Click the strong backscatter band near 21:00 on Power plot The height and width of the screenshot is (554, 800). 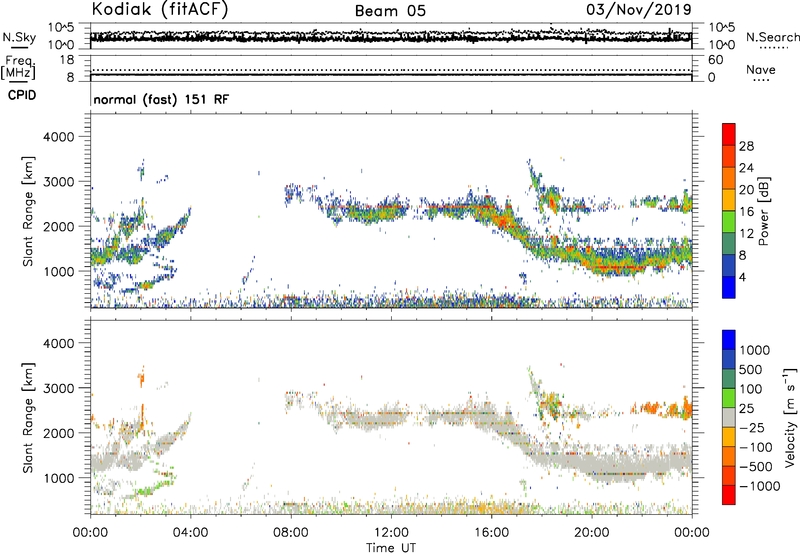tap(616, 266)
